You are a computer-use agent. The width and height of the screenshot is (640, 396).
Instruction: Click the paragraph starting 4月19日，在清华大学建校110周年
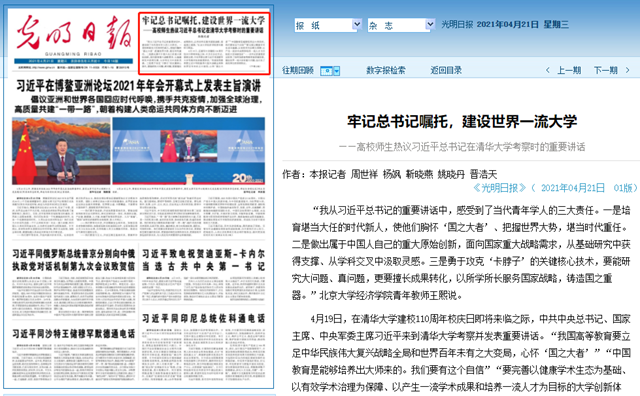point(461,353)
